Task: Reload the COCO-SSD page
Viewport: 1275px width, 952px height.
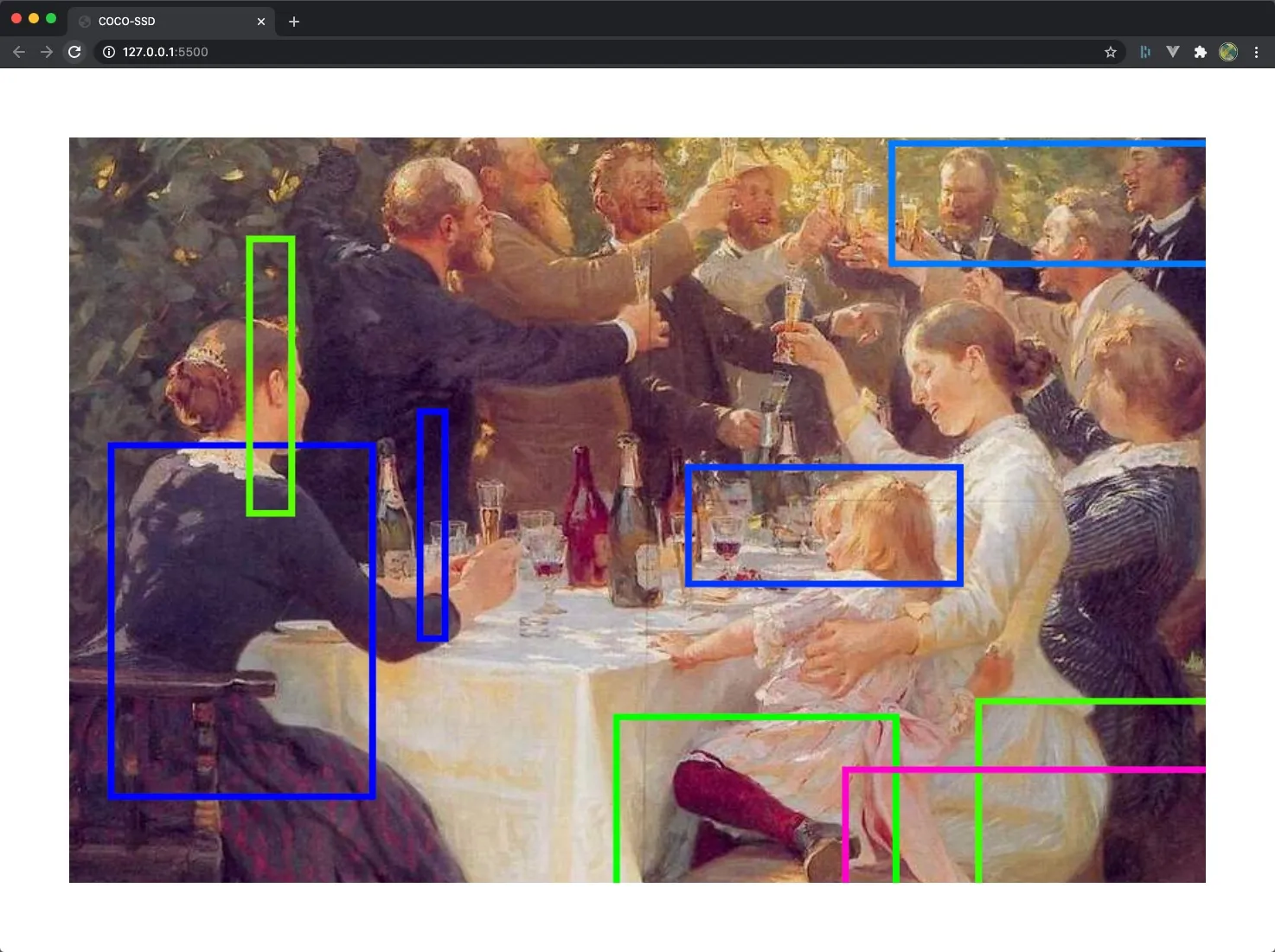Action: 74,52
